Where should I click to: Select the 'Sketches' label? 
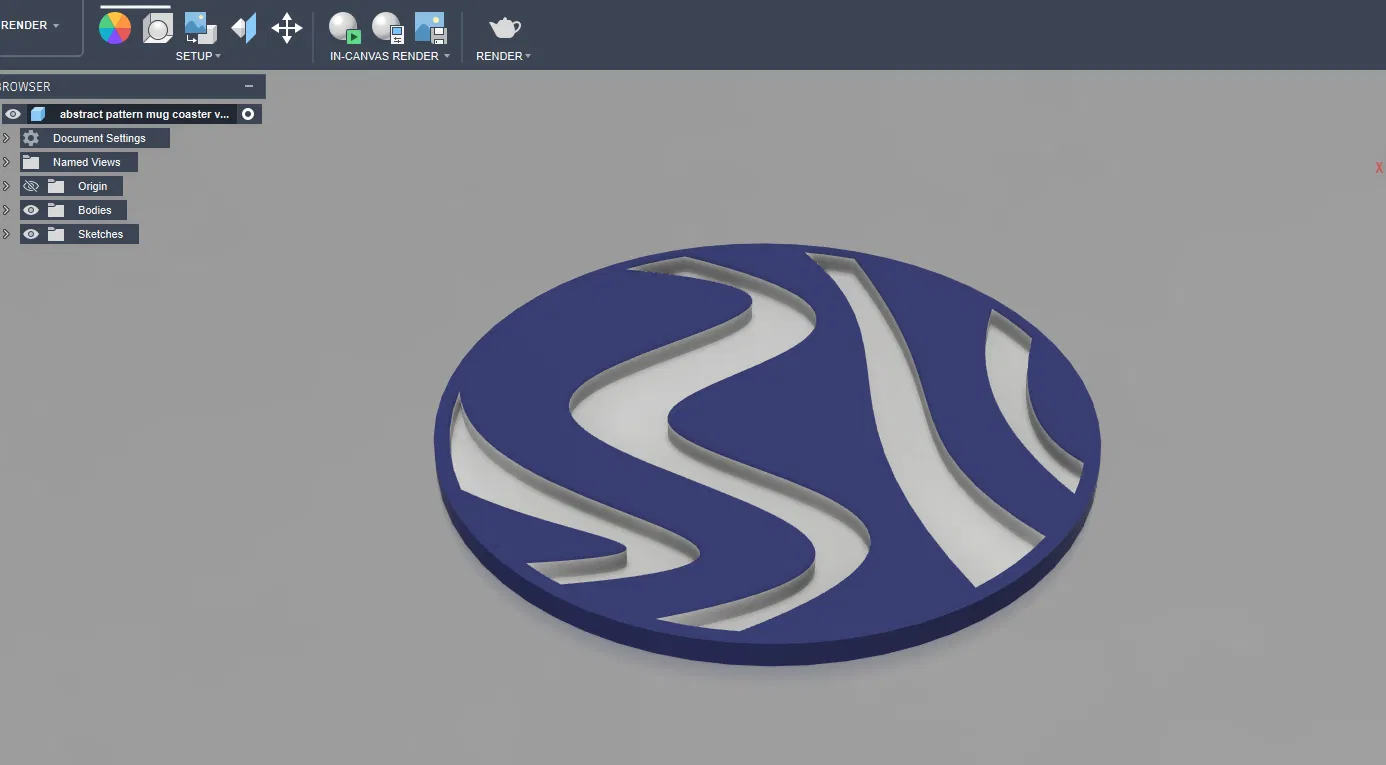click(101, 234)
